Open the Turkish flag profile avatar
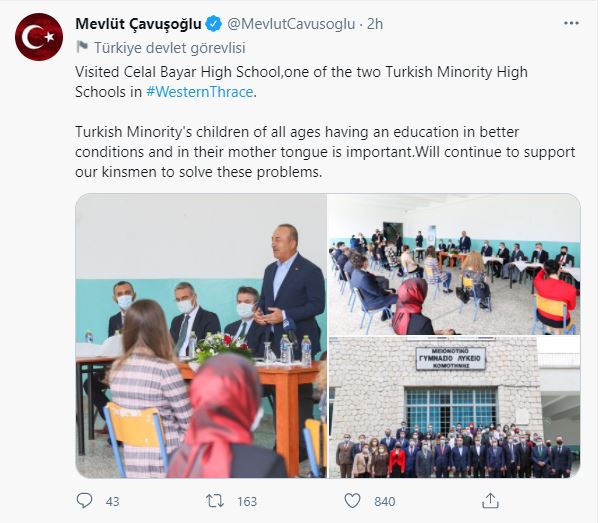The height and width of the screenshot is (523, 608). pyautogui.click(x=39, y=37)
